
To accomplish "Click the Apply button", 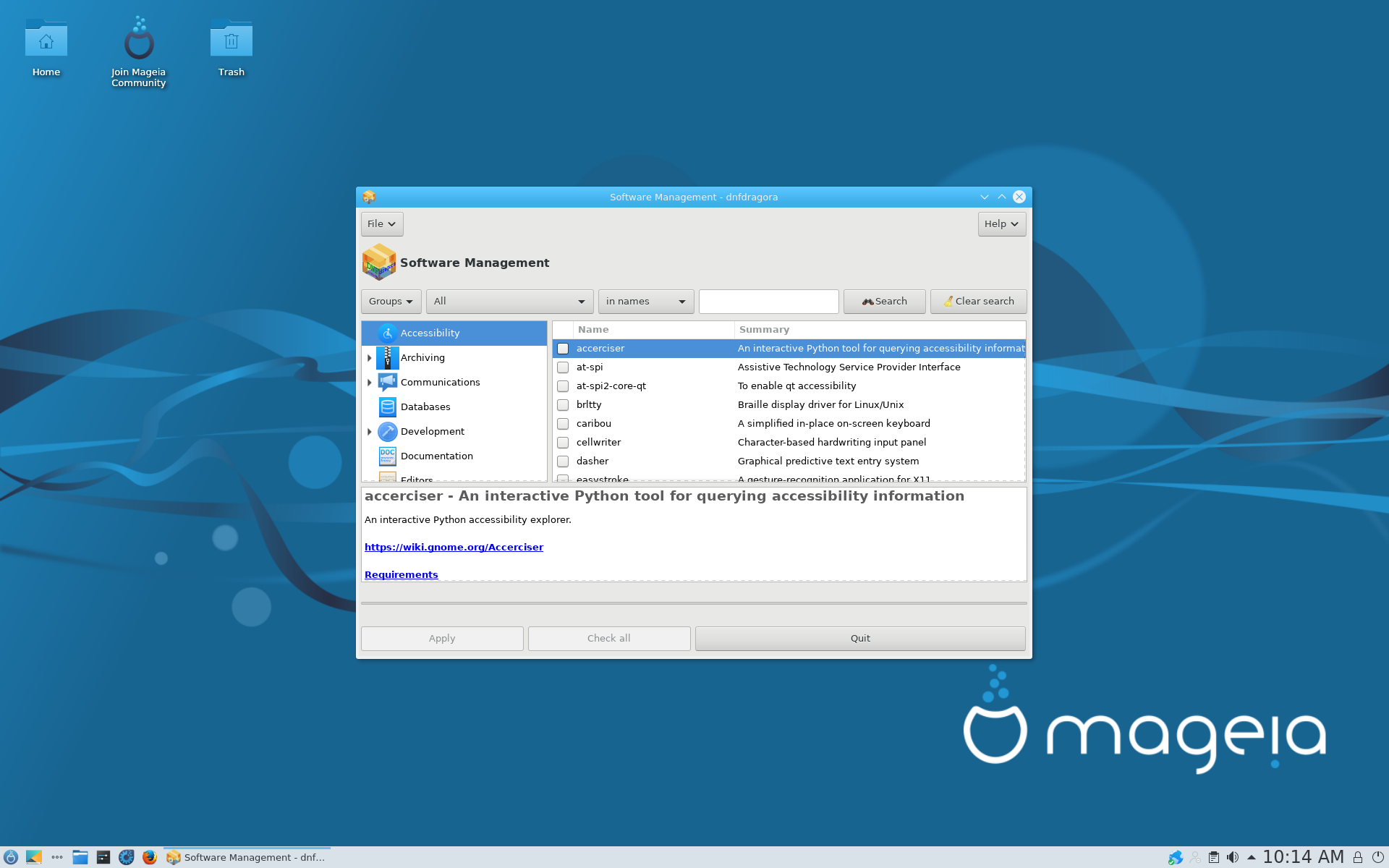I will tap(442, 639).
